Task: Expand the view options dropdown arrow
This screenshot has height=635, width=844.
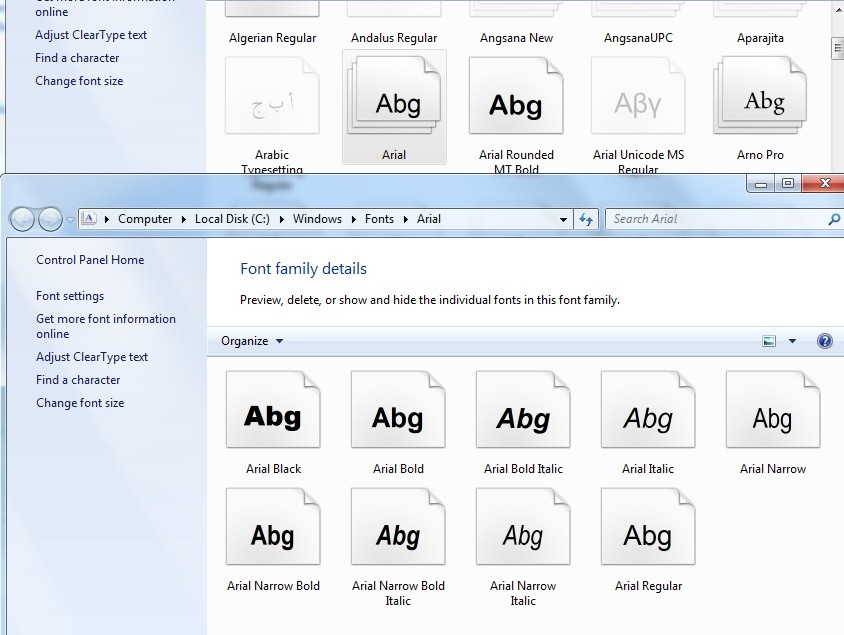Action: click(x=792, y=341)
